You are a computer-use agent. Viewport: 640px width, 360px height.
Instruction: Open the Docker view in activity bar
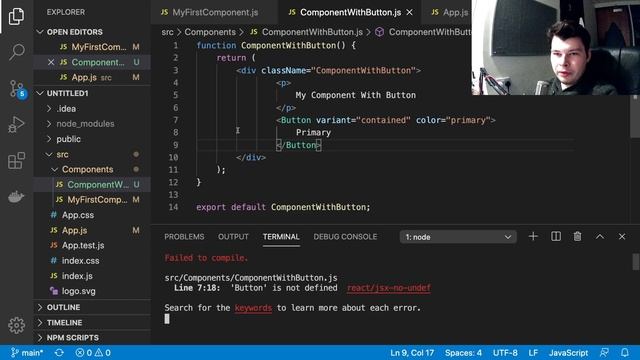pyautogui.click(x=16, y=197)
